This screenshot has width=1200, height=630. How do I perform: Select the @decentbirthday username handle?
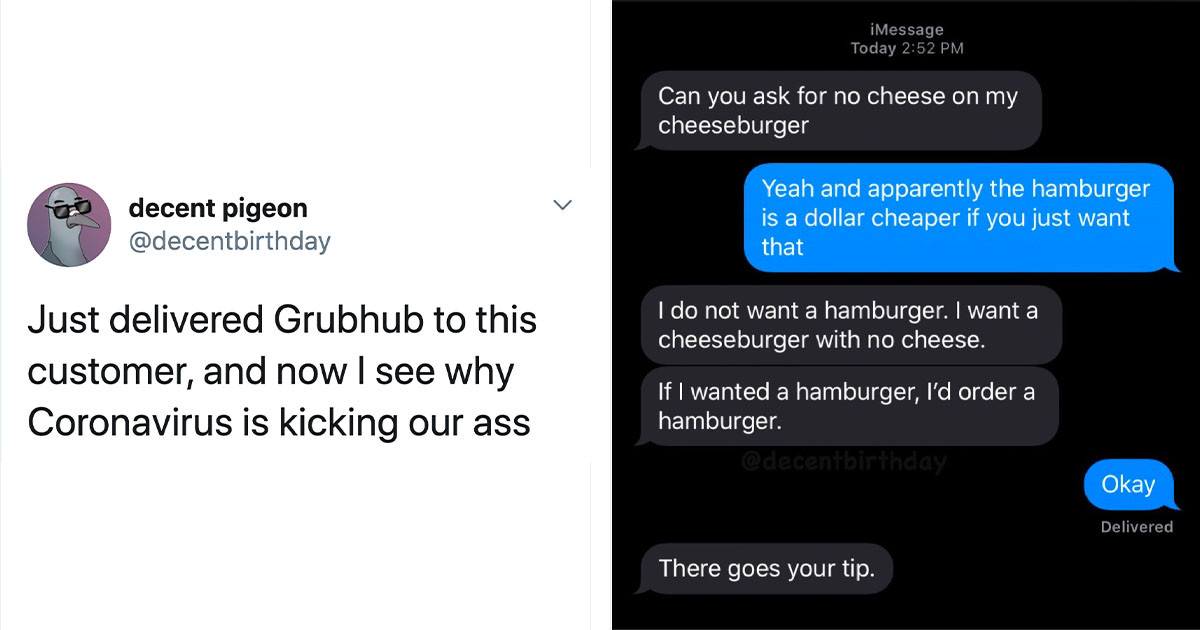pyautogui.click(x=230, y=241)
